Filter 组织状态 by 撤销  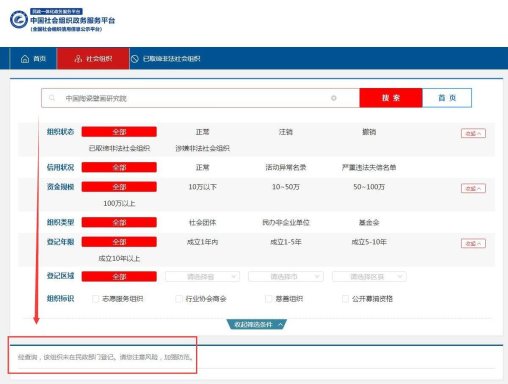(x=369, y=132)
